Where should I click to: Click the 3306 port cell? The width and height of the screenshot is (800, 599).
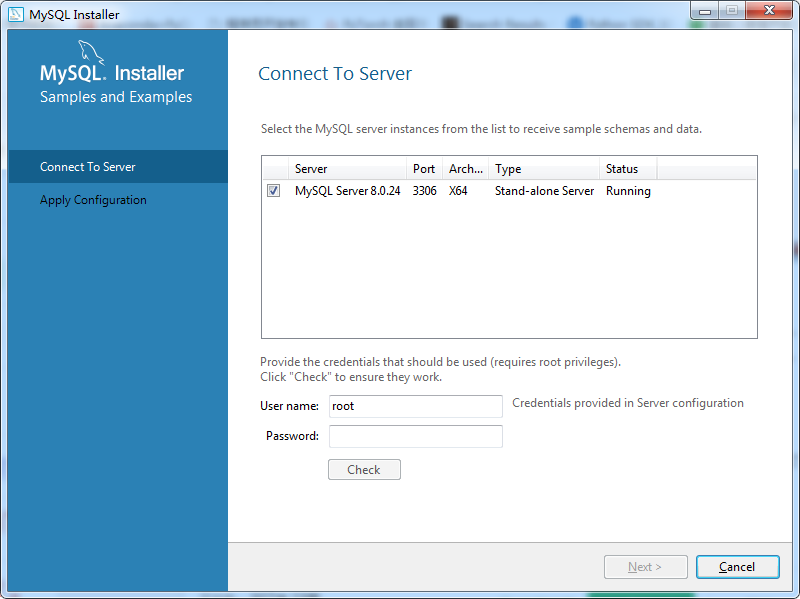coord(424,191)
